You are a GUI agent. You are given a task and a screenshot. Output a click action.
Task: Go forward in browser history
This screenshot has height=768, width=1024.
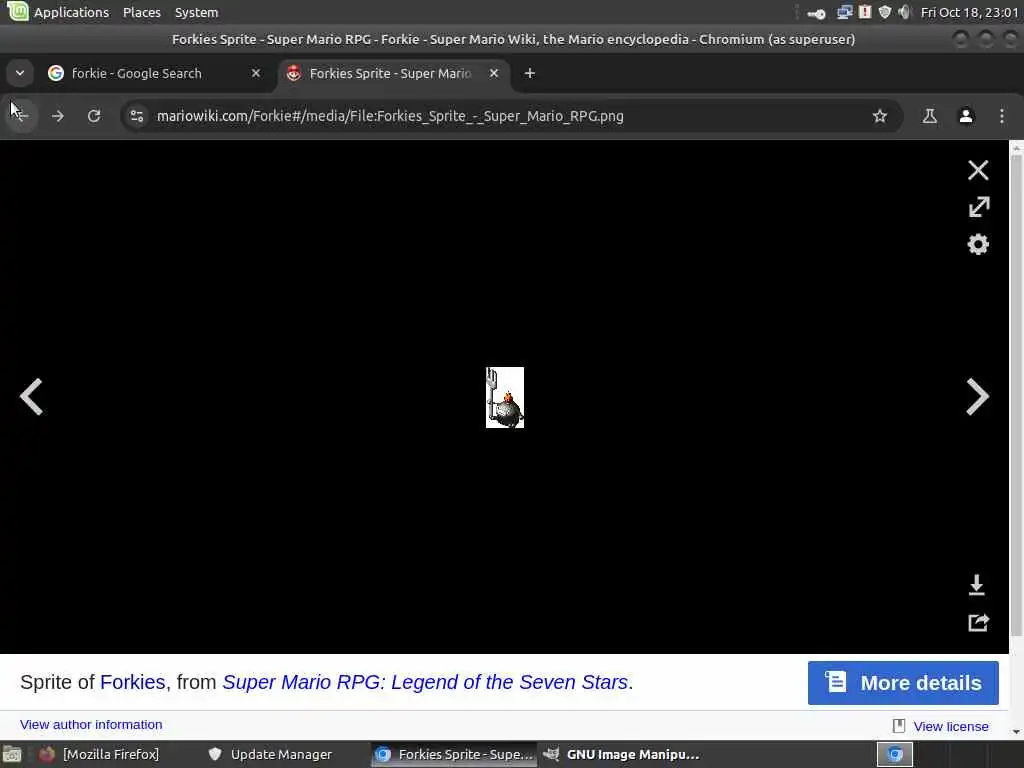pos(58,116)
